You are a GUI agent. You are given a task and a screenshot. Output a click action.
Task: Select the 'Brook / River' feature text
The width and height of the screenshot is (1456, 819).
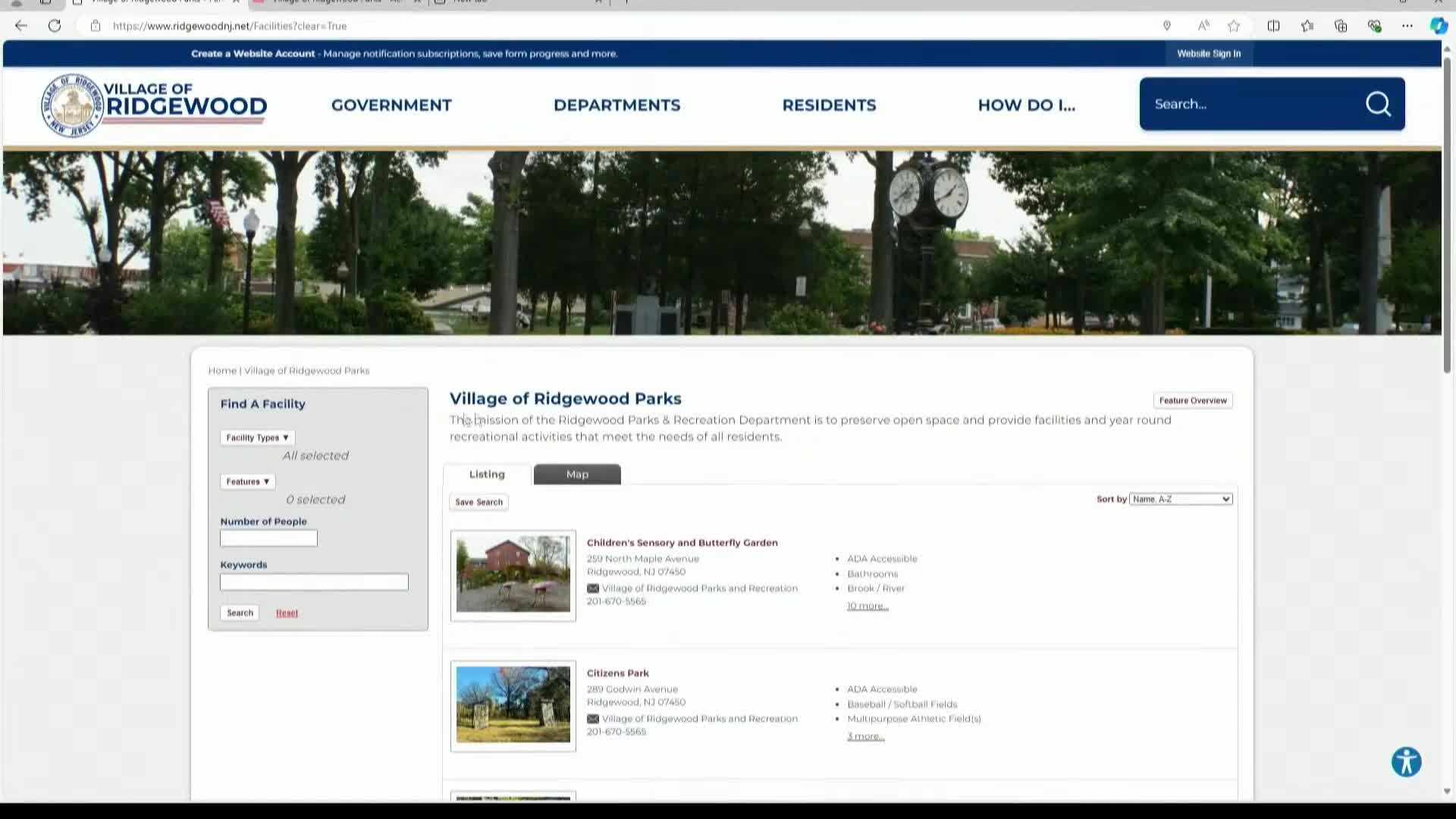tap(876, 588)
